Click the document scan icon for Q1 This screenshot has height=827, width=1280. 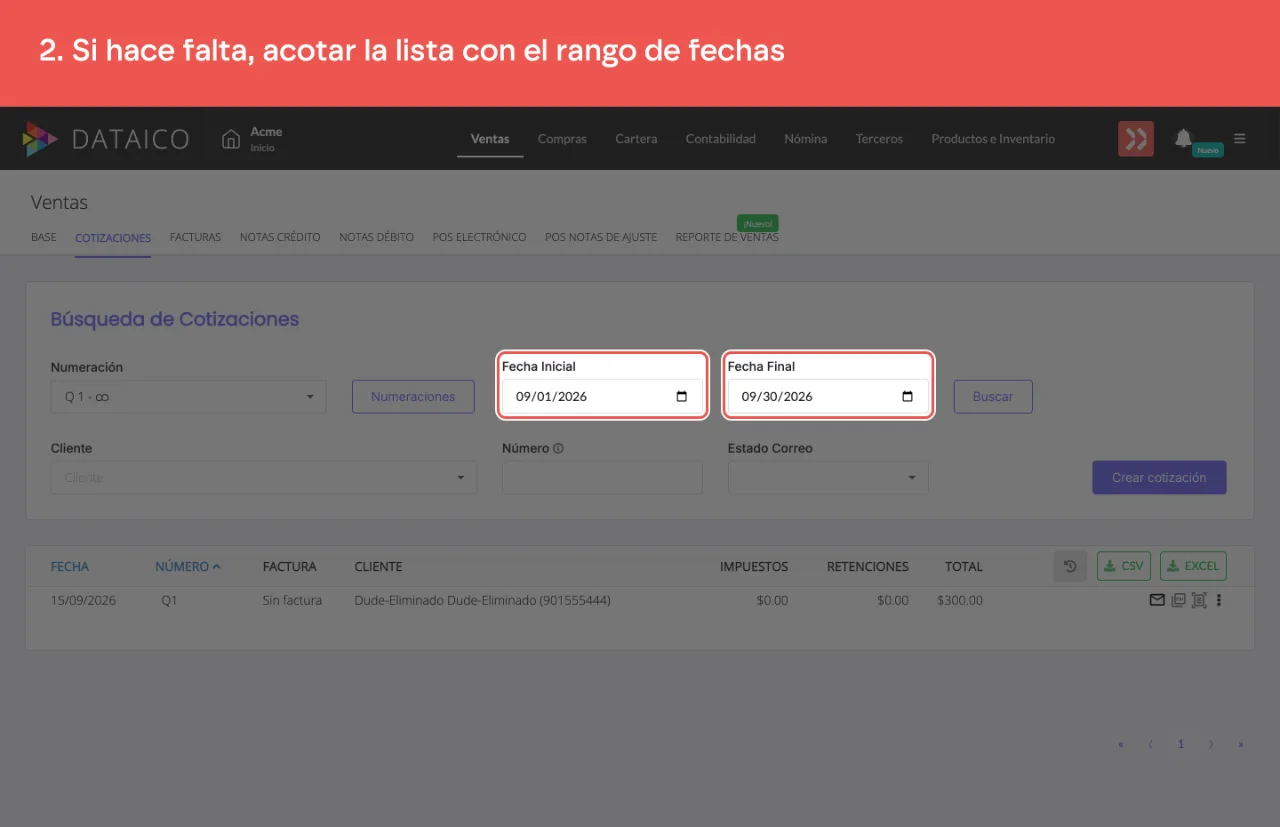point(1199,600)
